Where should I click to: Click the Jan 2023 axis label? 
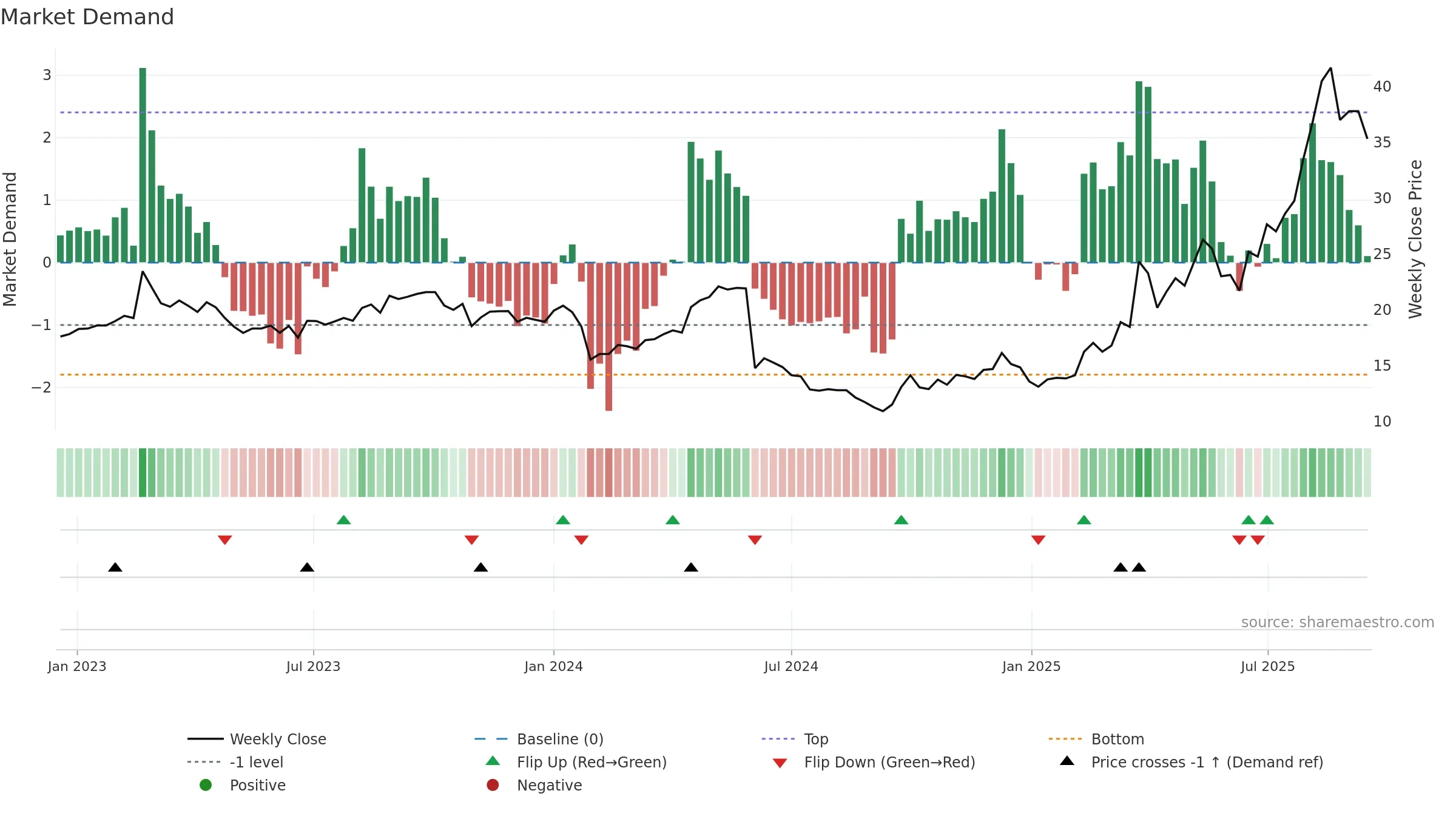[x=77, y=666]
